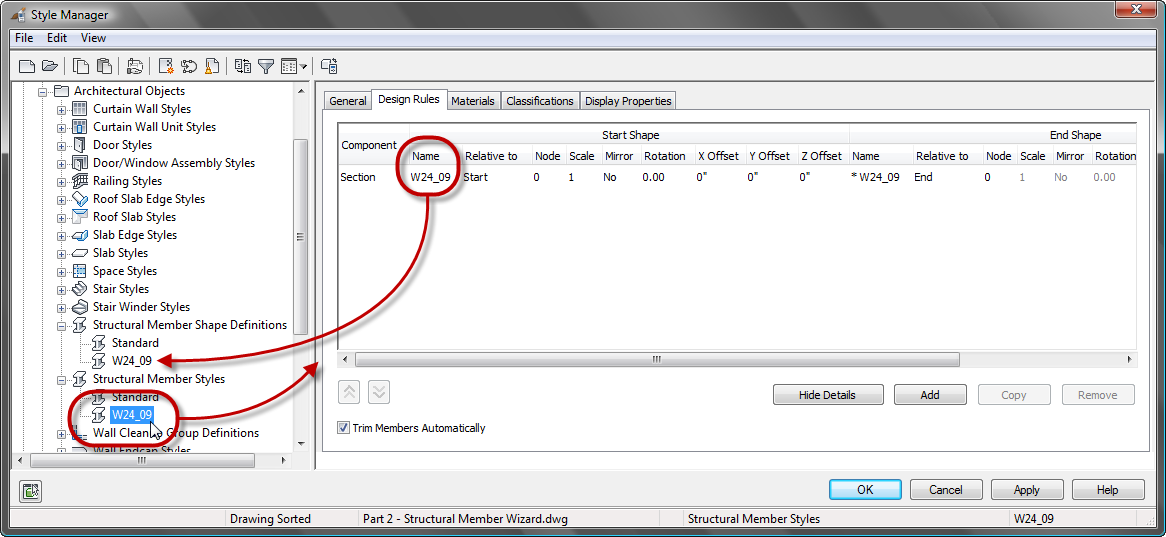Open the Views dropdown arrow in toolbar
The image size is (1166, 537).
pyautogui.click(x=303, y=67)
